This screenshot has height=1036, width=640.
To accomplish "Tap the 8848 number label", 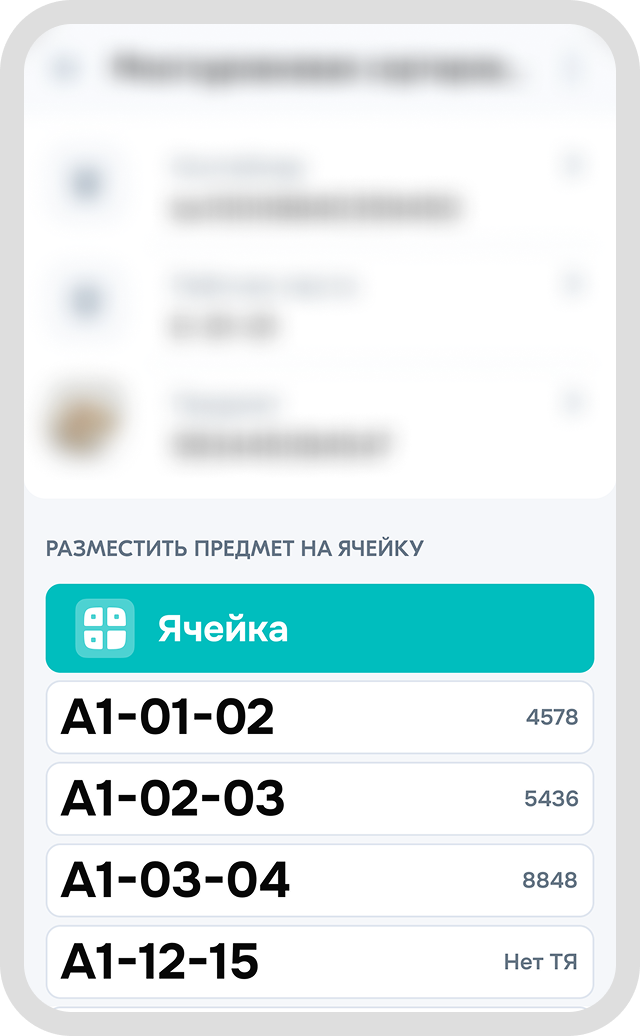I will click(550, 880).
